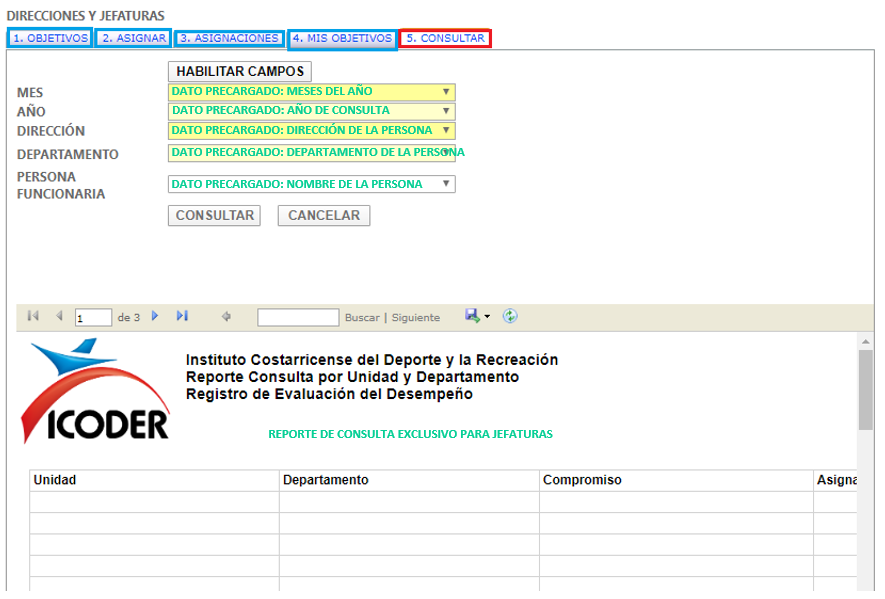885x599 pixels.
Task: Expand the AÑO dropdown
Action: 312,111
